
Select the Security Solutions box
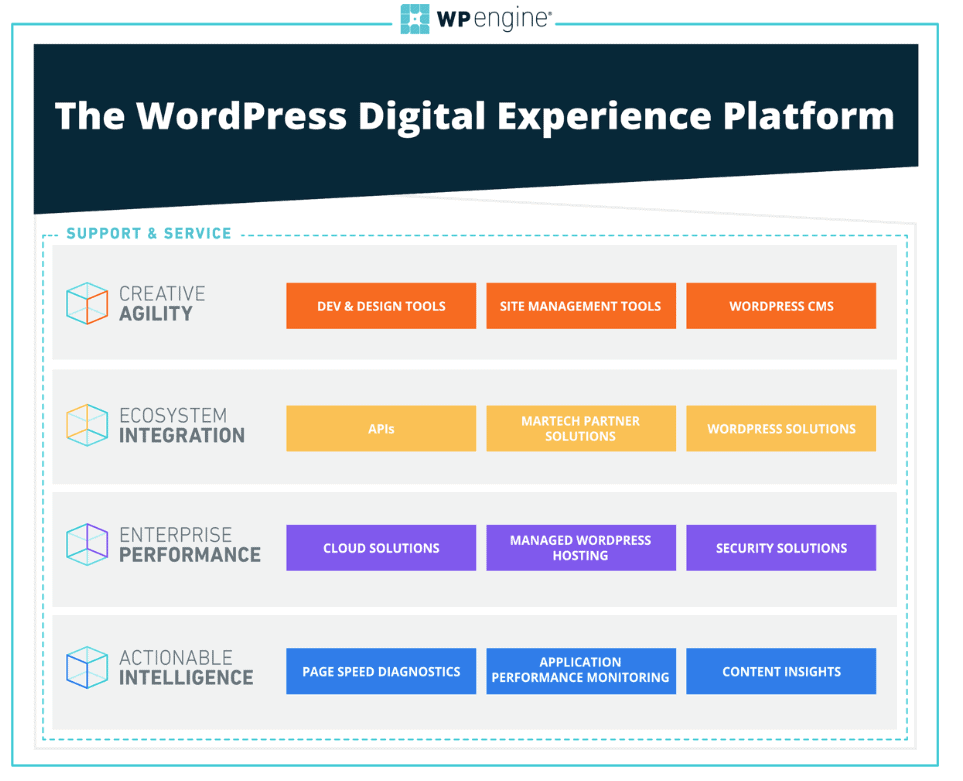tap(781, 548)
